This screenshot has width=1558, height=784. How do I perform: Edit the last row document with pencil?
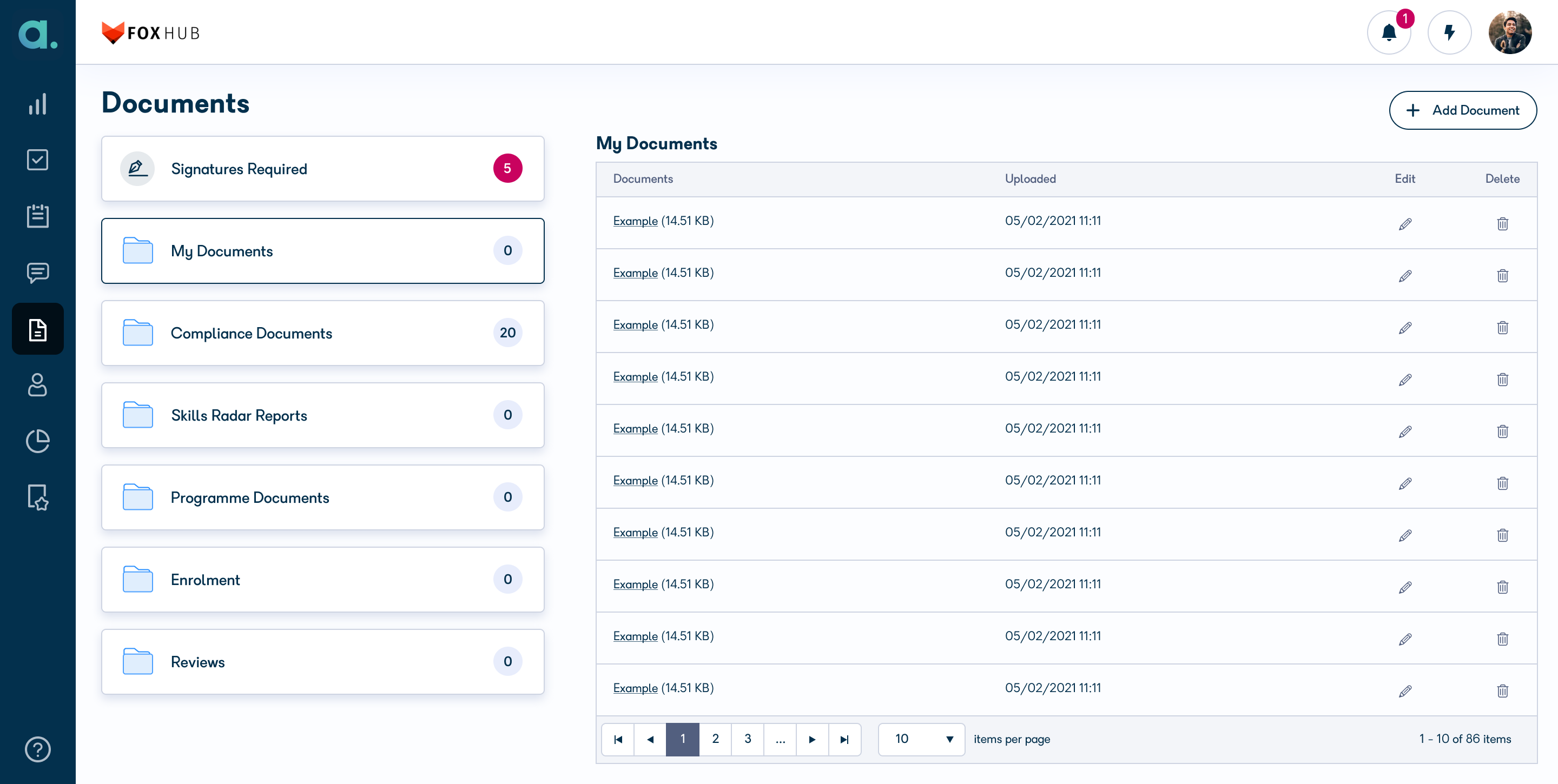click(1405, 691)
